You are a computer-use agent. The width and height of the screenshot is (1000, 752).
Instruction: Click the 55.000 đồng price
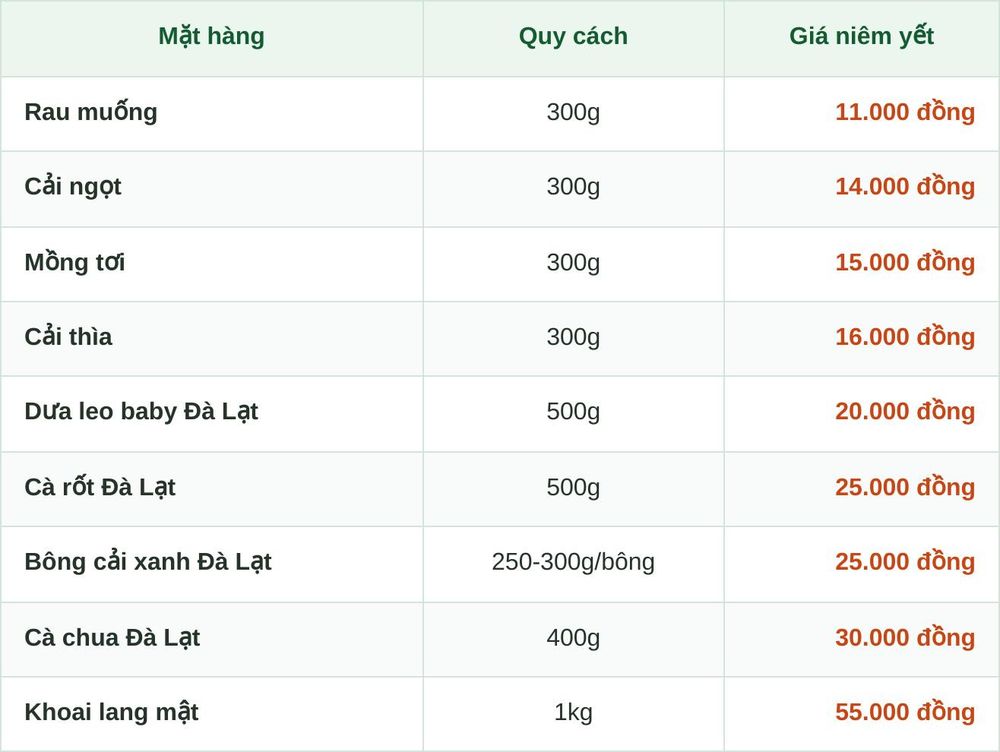905,712
